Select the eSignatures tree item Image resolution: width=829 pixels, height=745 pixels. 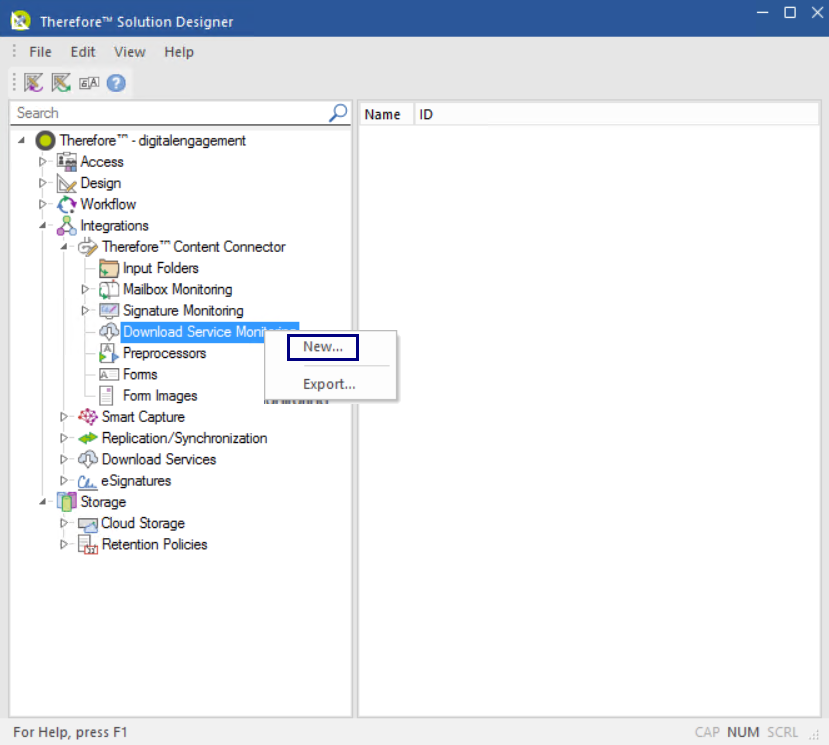click(136, 481)
